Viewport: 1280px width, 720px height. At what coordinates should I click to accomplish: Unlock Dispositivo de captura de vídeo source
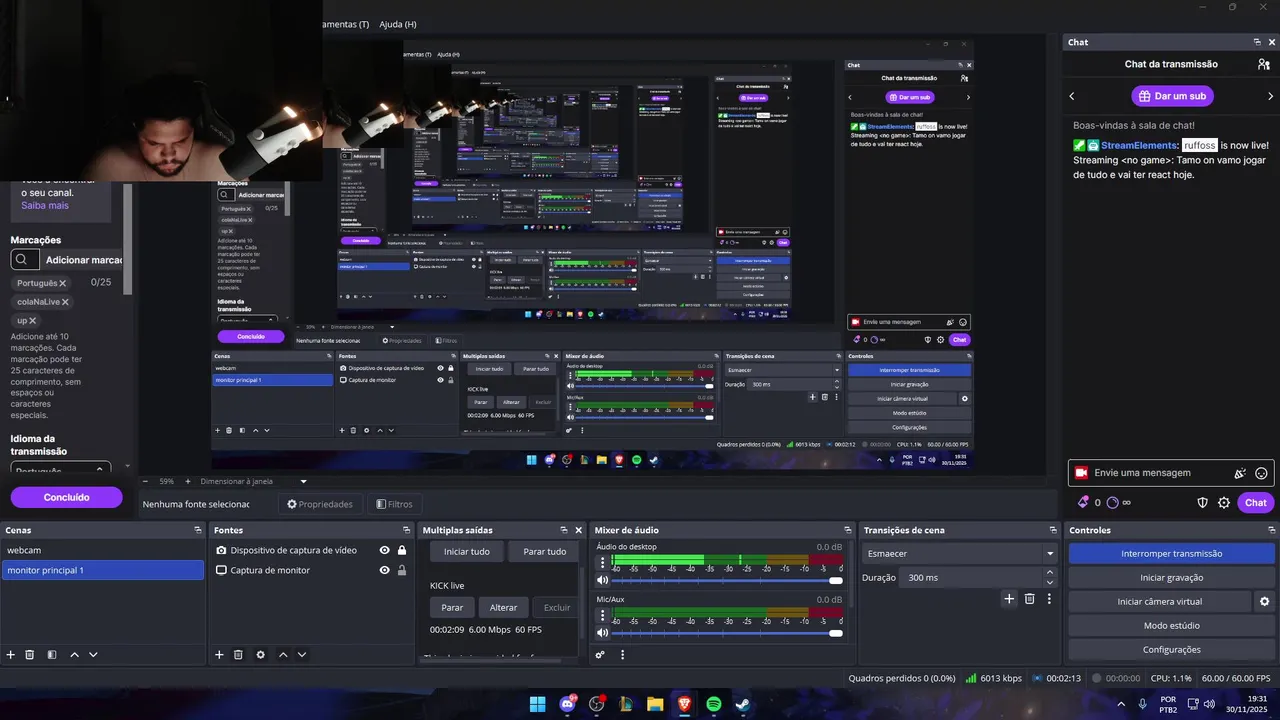[402, 550]
